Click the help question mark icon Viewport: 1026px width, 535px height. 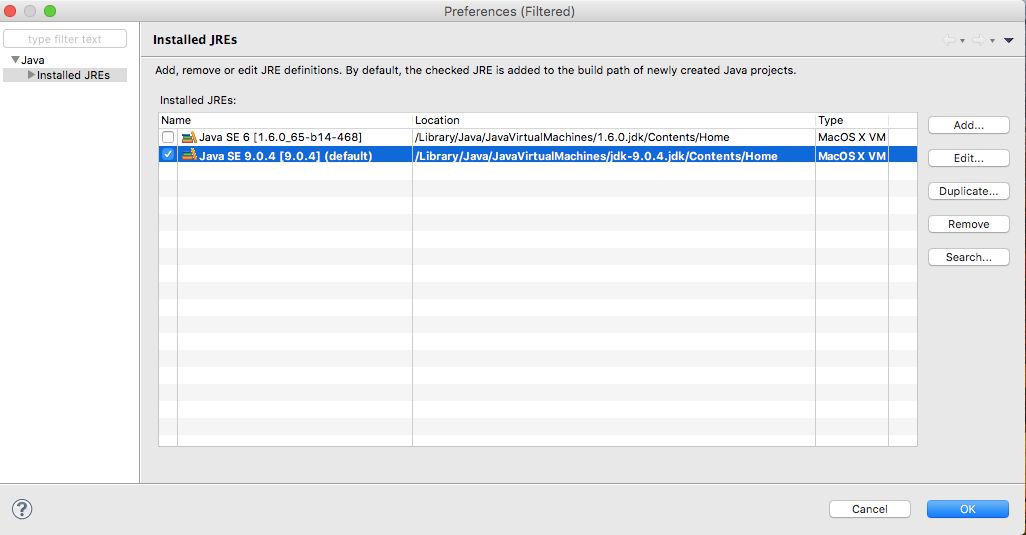pos(22,509)
